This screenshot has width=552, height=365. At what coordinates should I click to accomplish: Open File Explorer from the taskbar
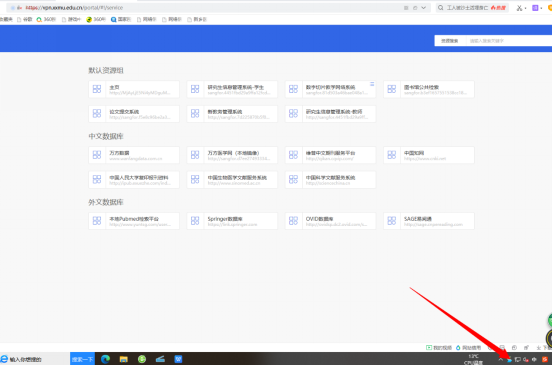click(x=124, y=359)
